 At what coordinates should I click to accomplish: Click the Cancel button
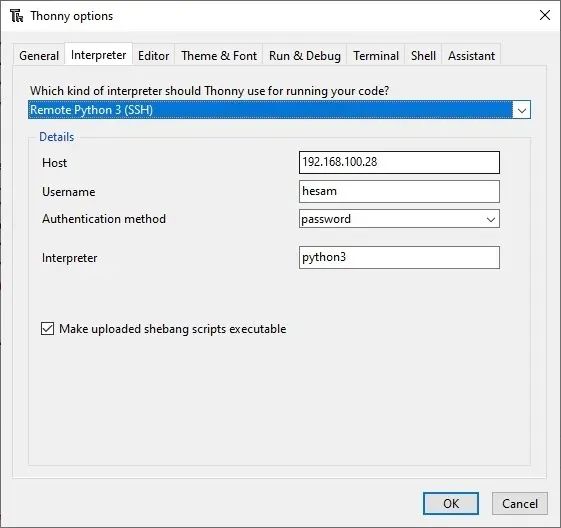(519, 503)
